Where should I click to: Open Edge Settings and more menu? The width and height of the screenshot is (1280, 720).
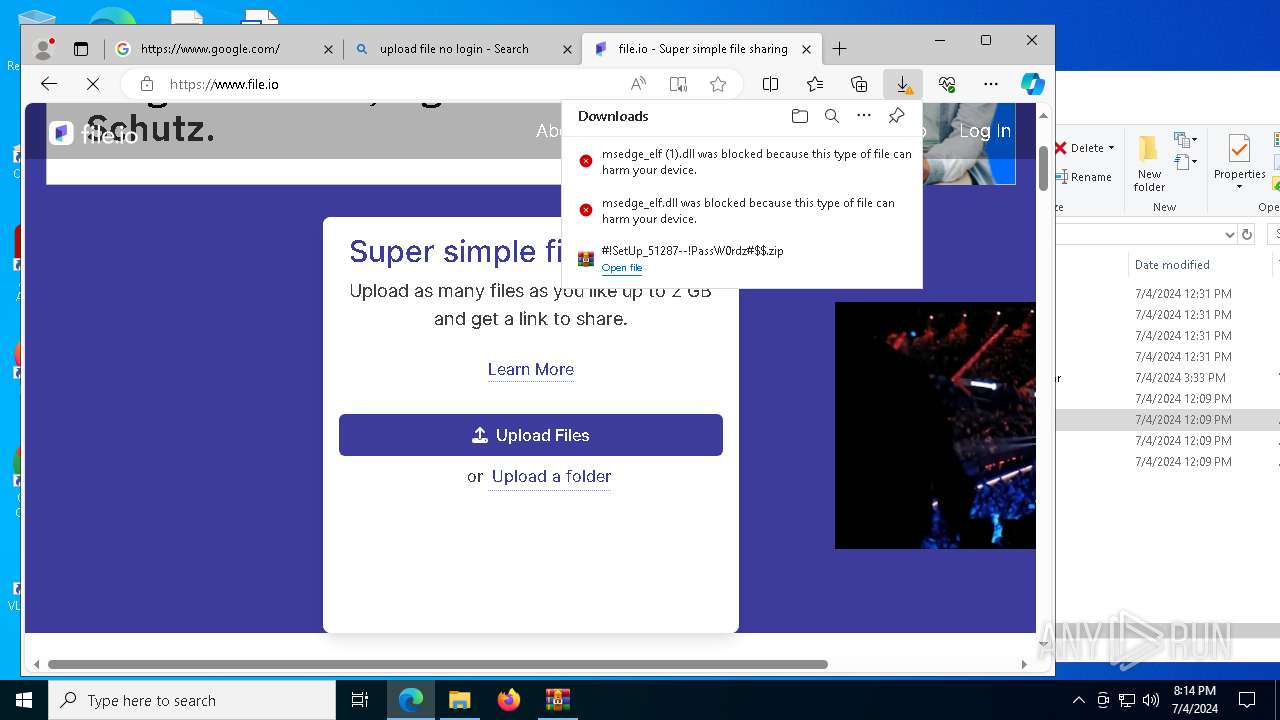[x=991, y=84]
